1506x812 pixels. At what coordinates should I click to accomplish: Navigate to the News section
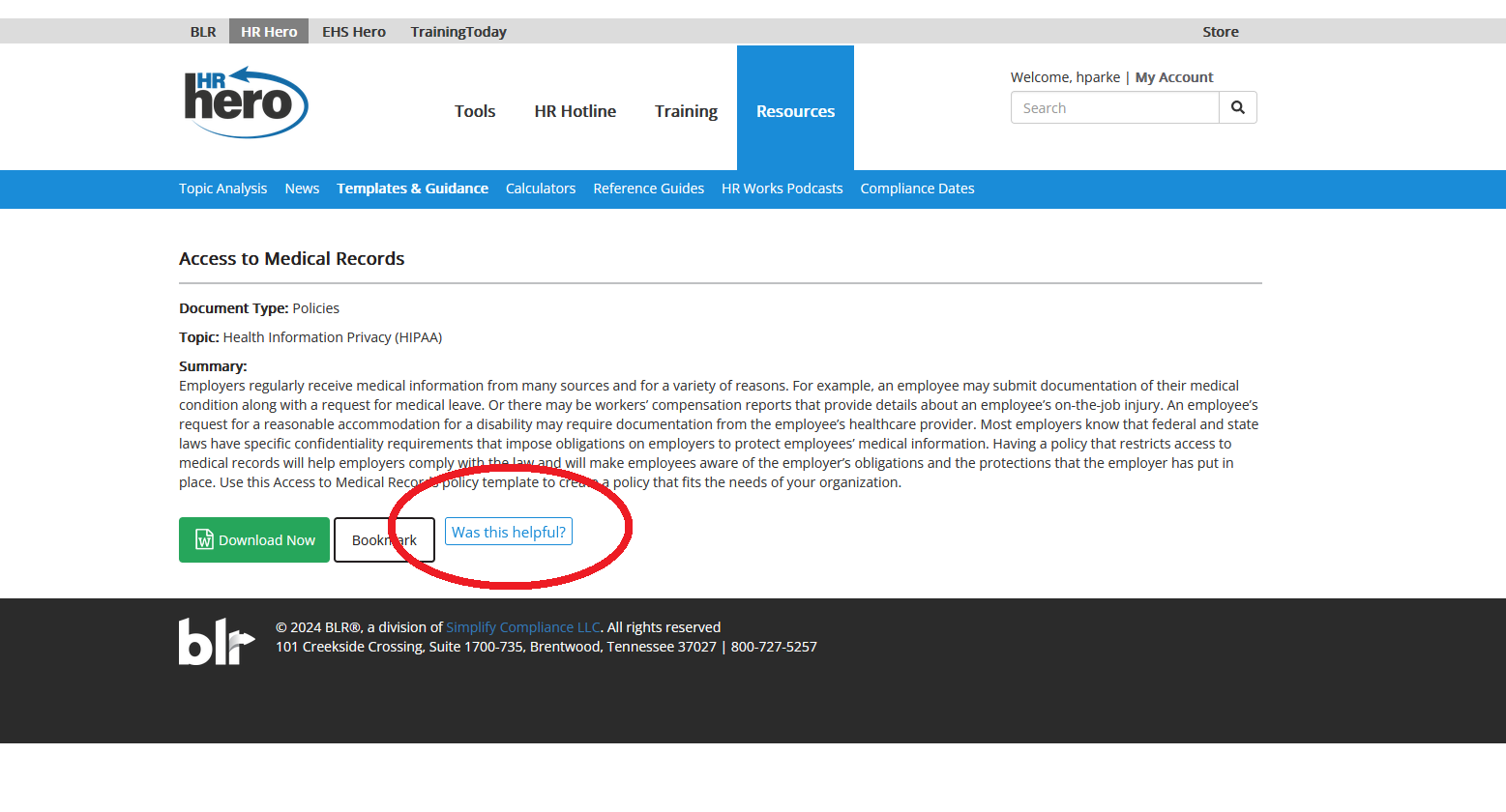[302, 188]
